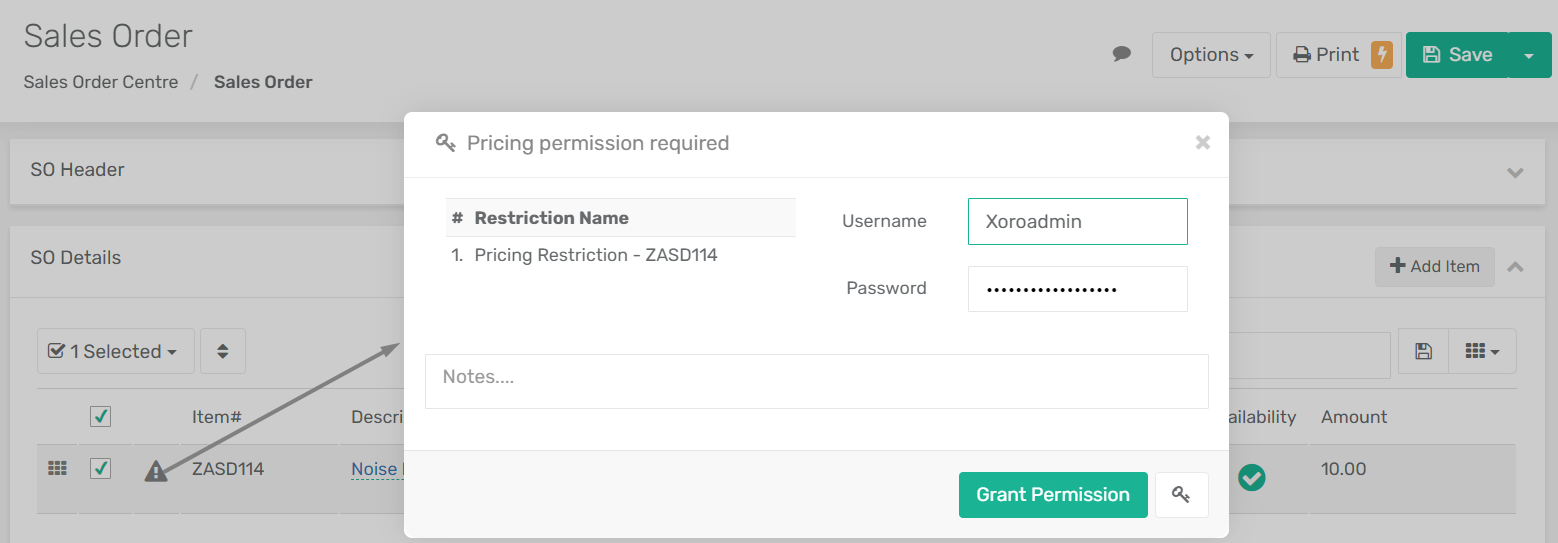
Task: Collapse the SO Details section chevron
Action: [1515, 267]
